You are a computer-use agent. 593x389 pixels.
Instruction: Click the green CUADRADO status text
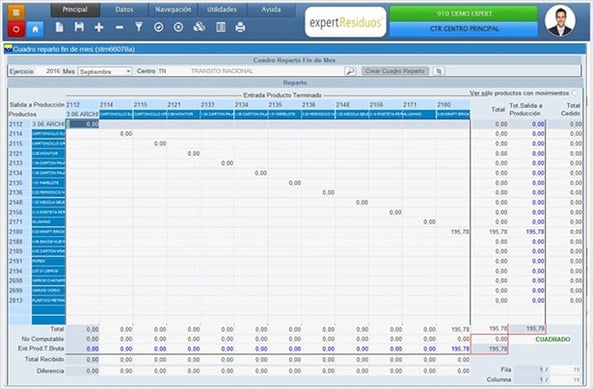coord(553,339)
